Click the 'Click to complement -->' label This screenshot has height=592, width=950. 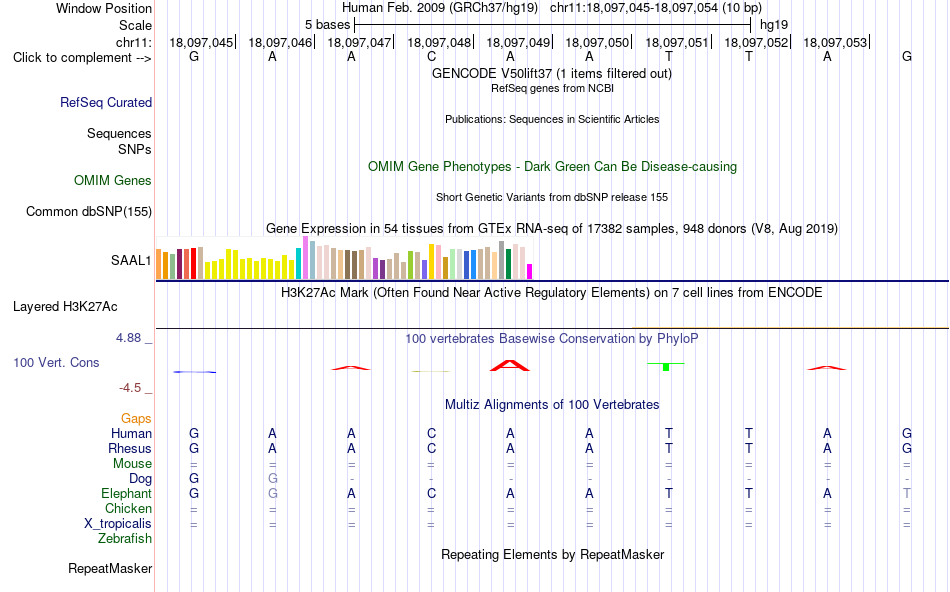[82, 58]
